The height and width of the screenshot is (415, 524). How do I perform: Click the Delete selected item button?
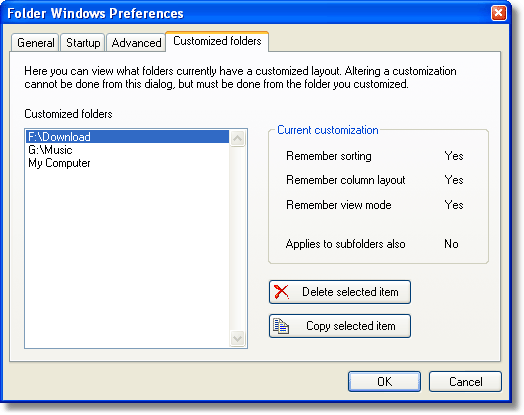(x=340, y=292)
